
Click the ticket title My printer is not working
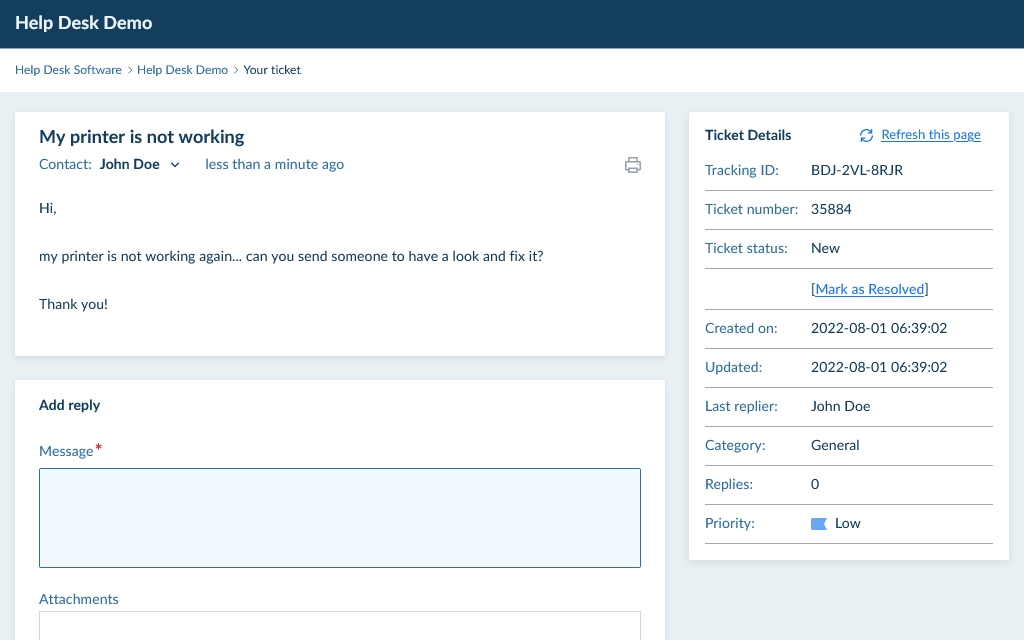(142, 137)
